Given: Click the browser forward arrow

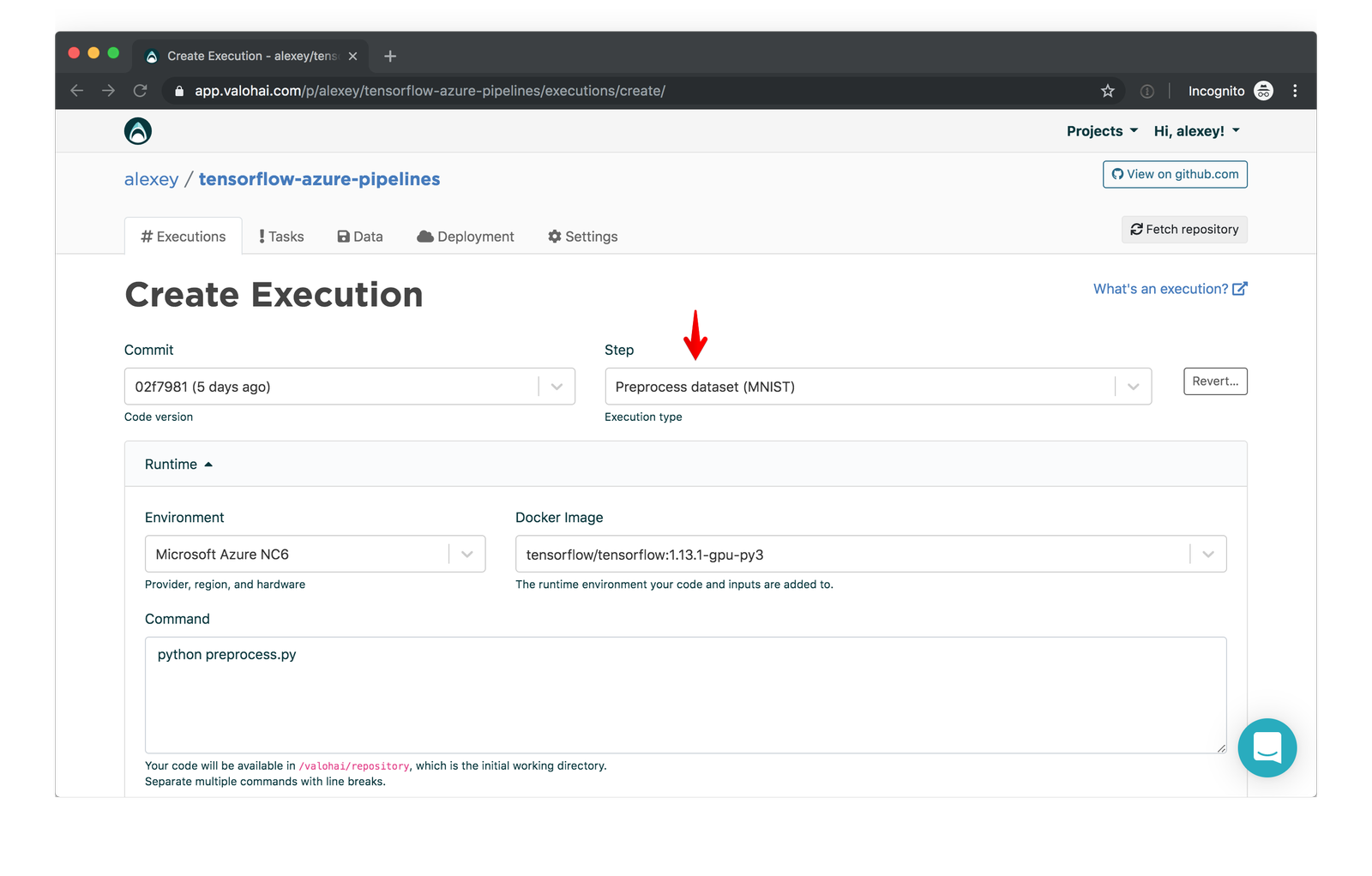Looking at the screenshot, I should [108, 91].
